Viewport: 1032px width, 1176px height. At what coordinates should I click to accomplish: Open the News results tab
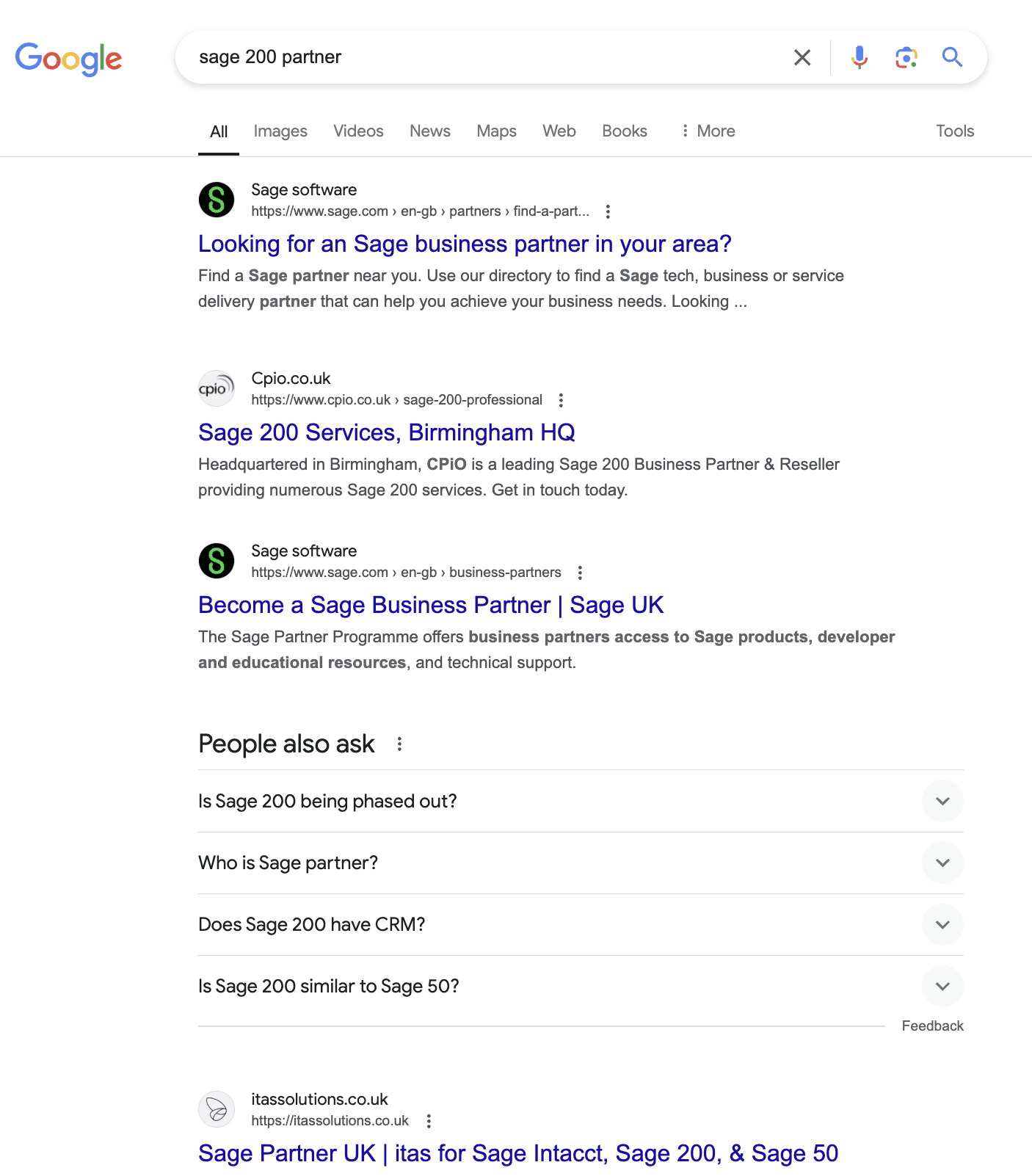[429, 131]
